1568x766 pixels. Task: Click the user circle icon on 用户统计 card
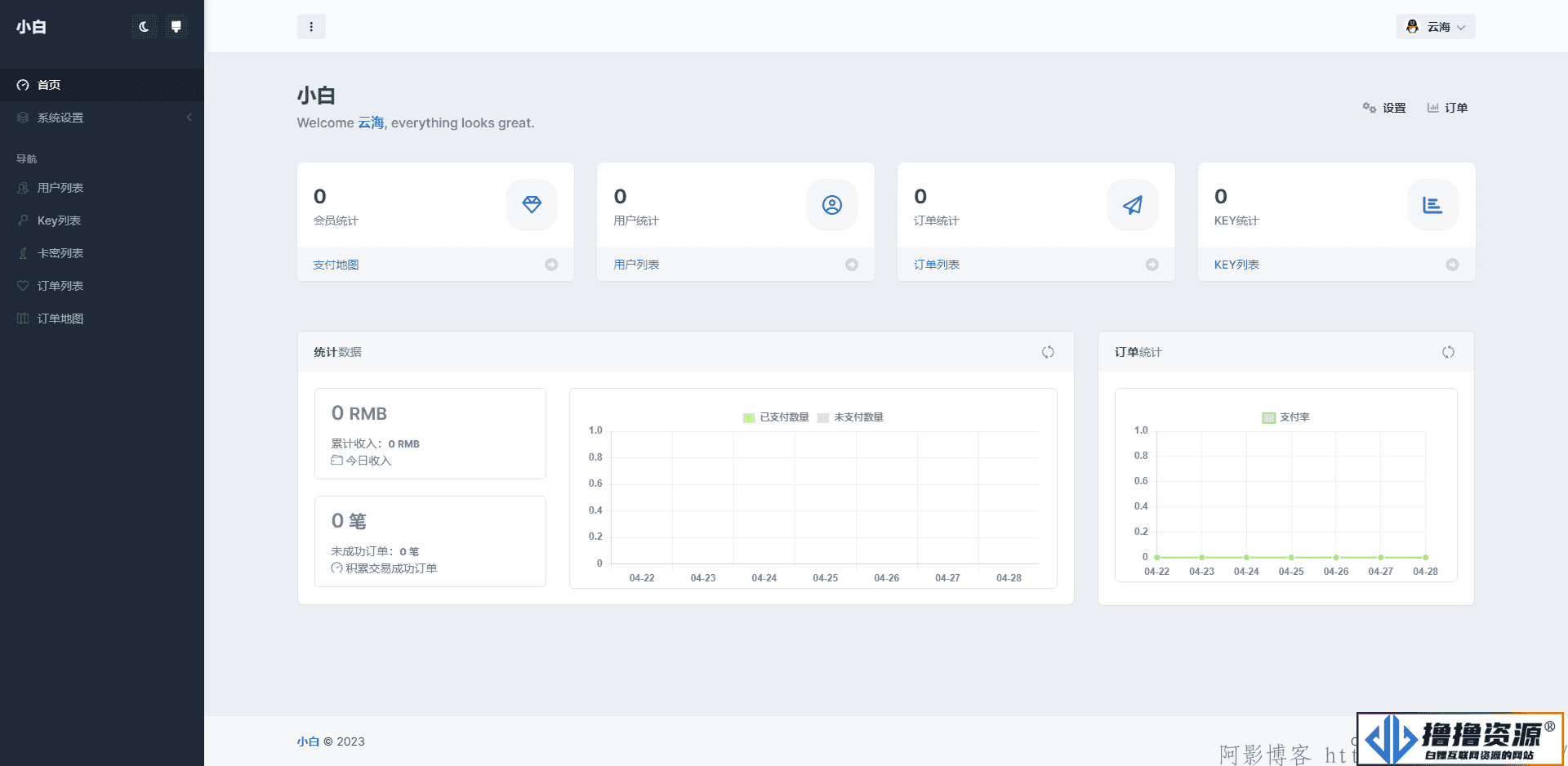coord(832,205)
